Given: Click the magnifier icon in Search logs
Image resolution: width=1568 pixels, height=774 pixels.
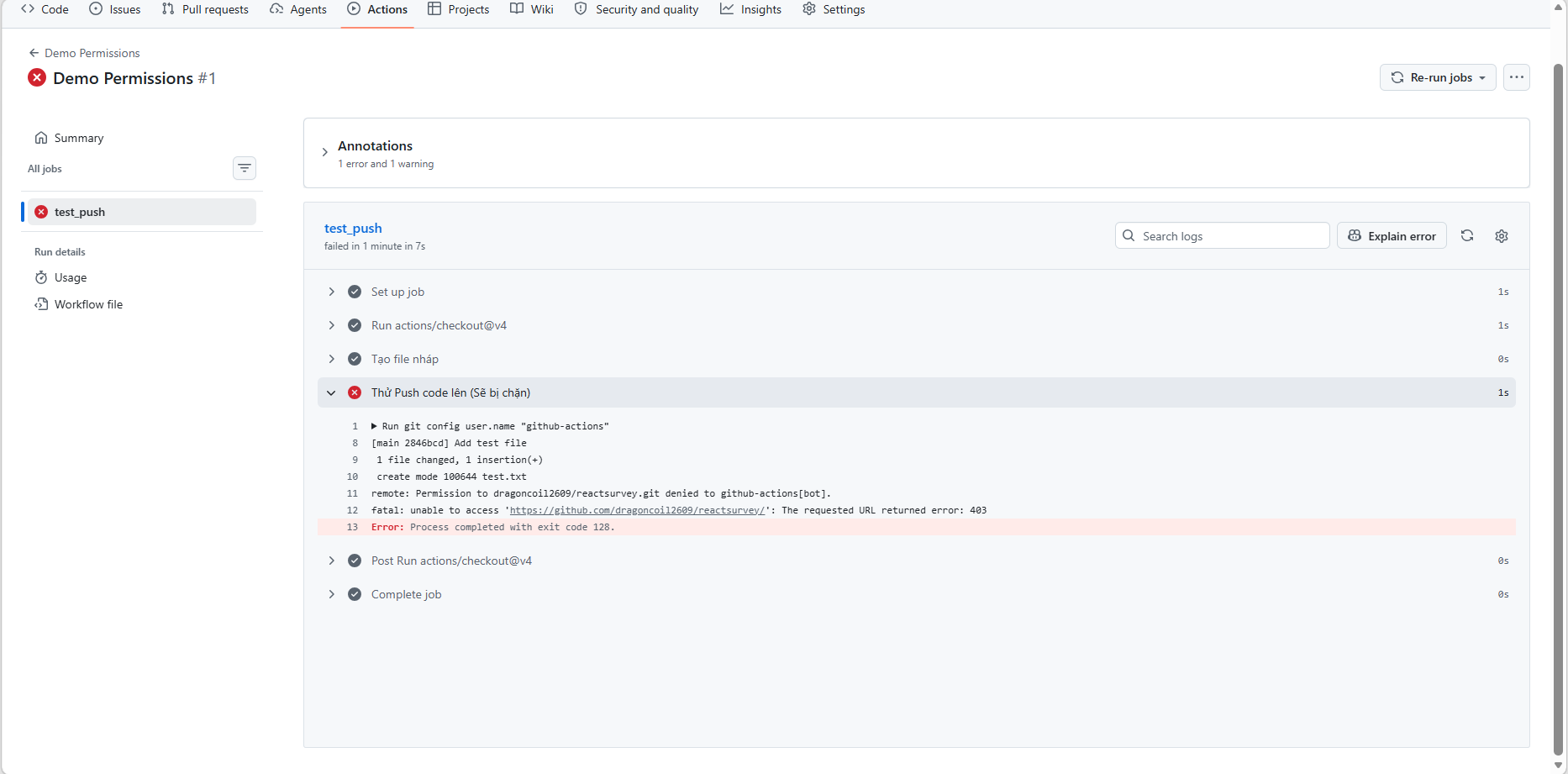Looking at the screenshot, I should [x=1129, y=235].
